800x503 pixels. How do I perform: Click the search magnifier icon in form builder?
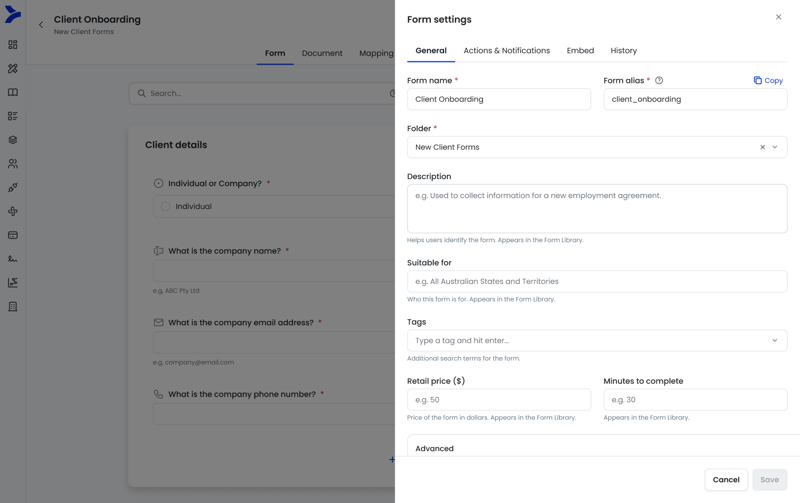pyautogui.click(x=142, y=93)
